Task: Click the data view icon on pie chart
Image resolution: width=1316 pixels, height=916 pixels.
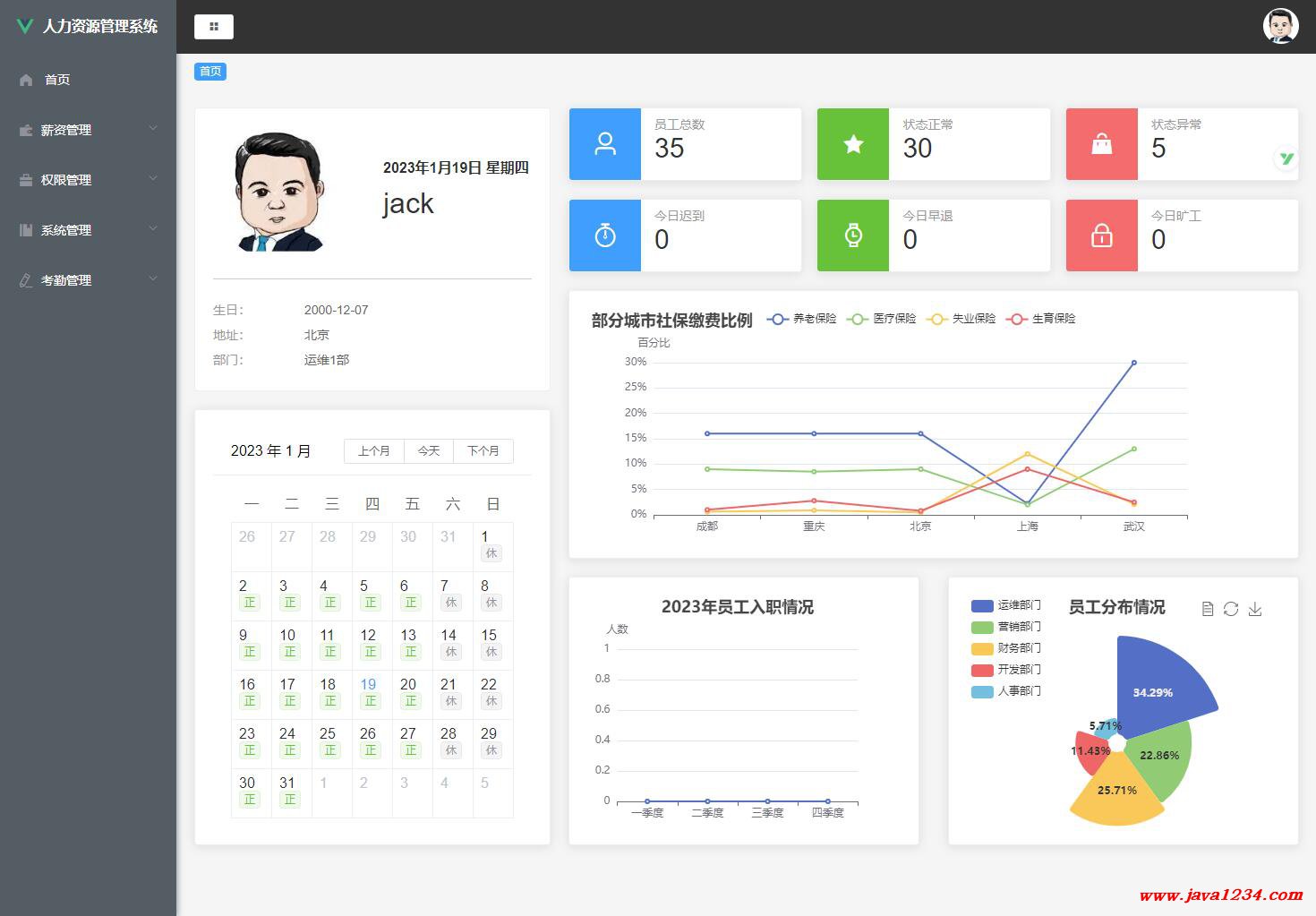Action: [1208, 609]
